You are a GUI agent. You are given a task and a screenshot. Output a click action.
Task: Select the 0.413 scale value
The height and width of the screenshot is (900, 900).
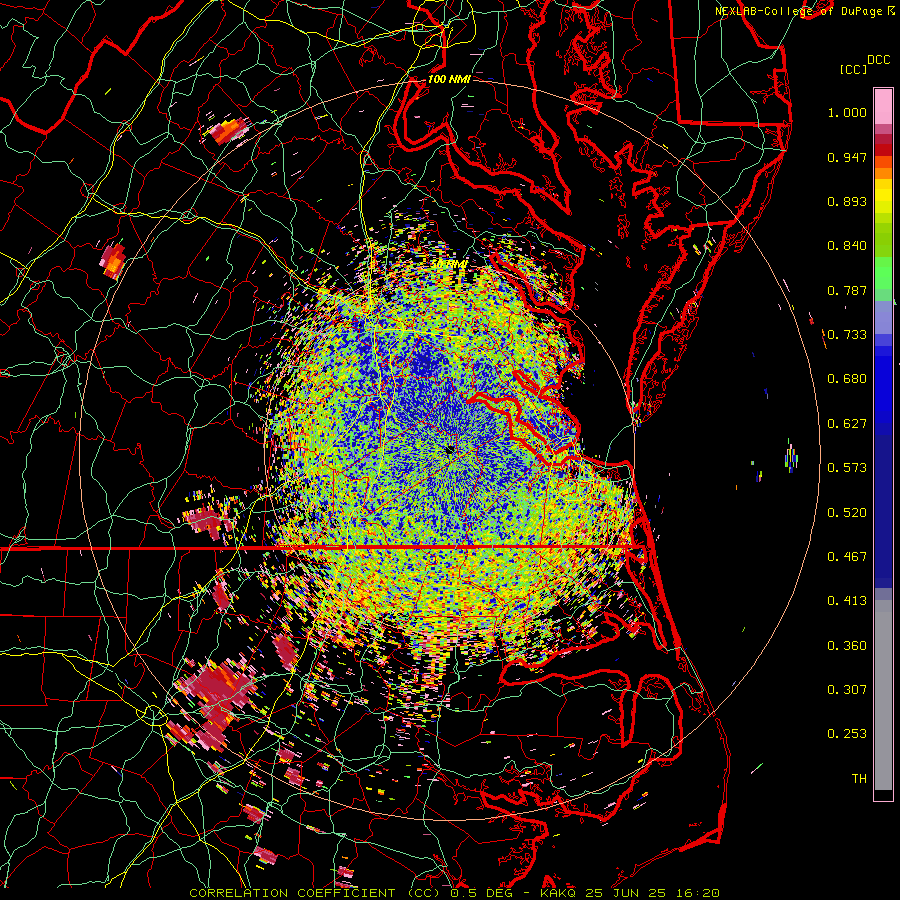(847, 601)
